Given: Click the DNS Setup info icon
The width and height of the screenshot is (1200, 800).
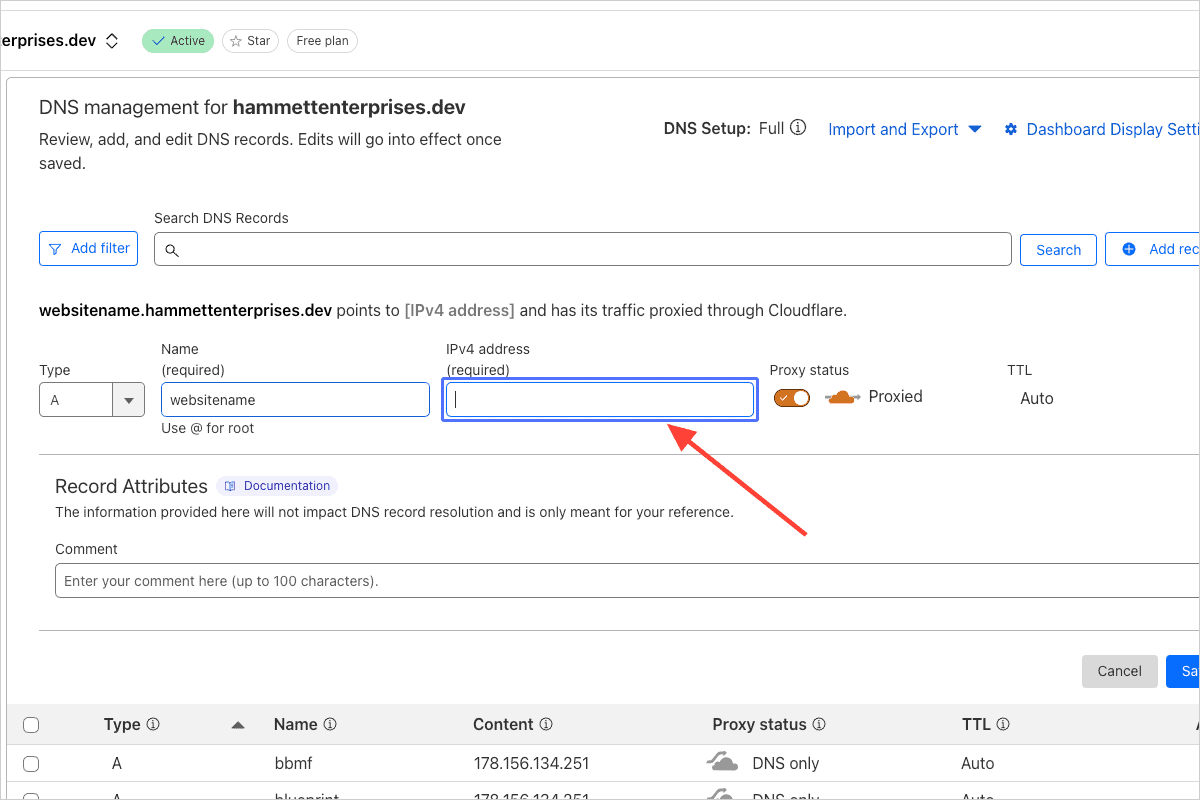Looking at the screenshot, I should click(x=798, y=129).
